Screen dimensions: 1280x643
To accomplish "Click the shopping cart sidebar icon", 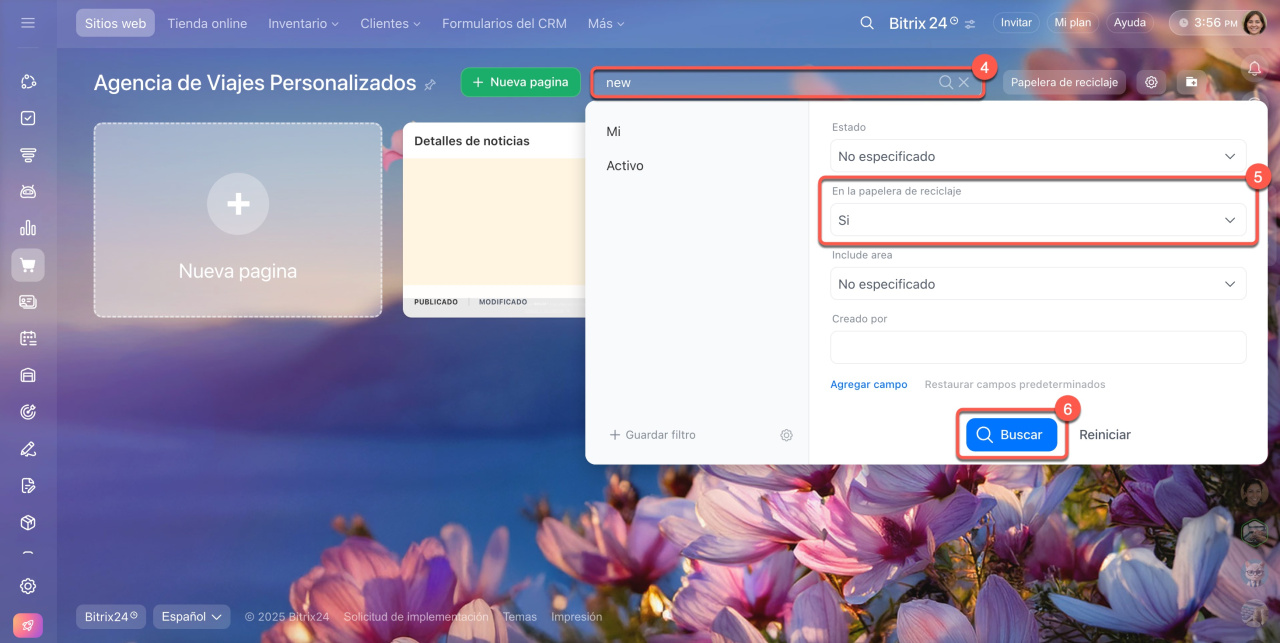I will pos(28,265).
